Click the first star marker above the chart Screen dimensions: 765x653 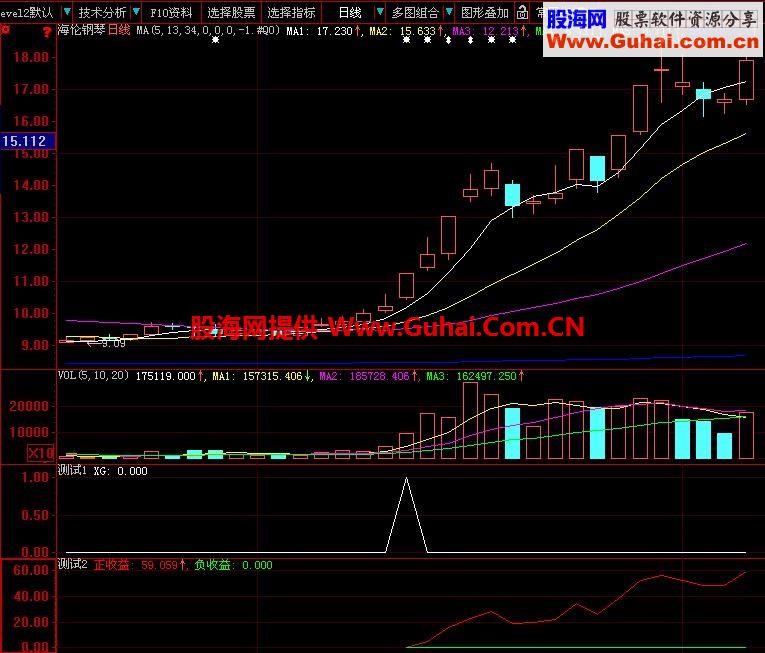216,40
